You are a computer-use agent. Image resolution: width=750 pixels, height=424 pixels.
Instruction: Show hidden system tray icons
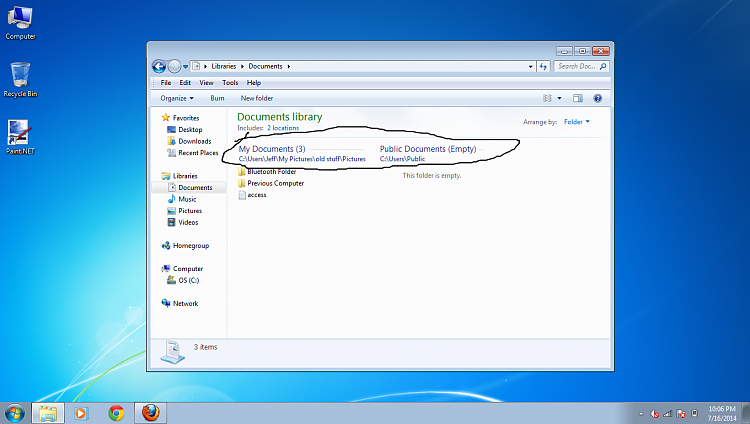(x=641, y=414)
